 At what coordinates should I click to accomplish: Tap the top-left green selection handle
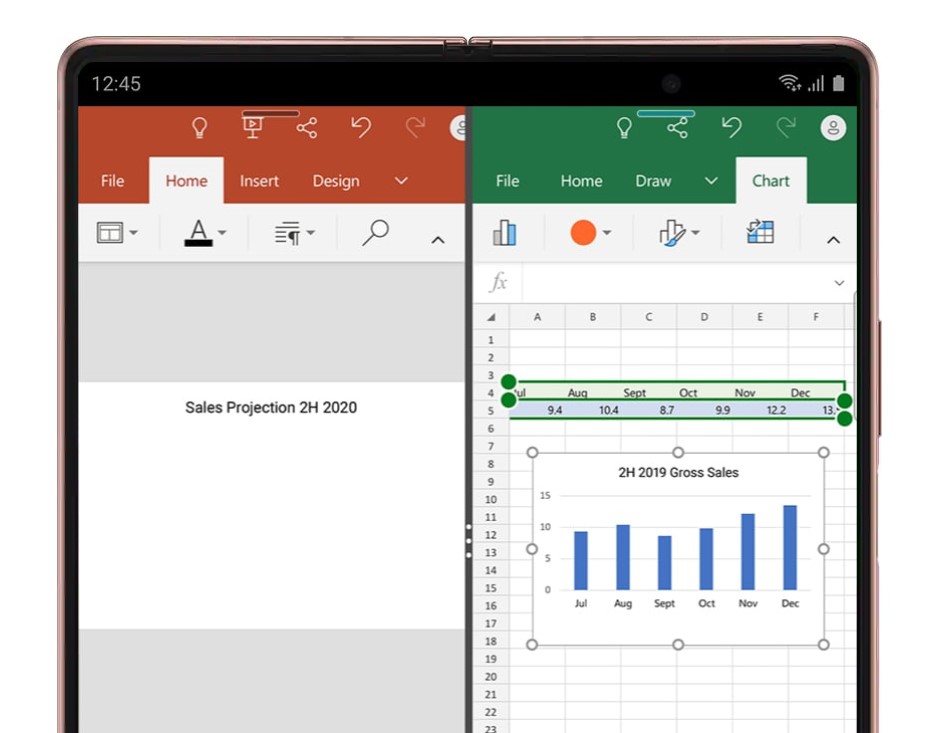coord(508,381)
